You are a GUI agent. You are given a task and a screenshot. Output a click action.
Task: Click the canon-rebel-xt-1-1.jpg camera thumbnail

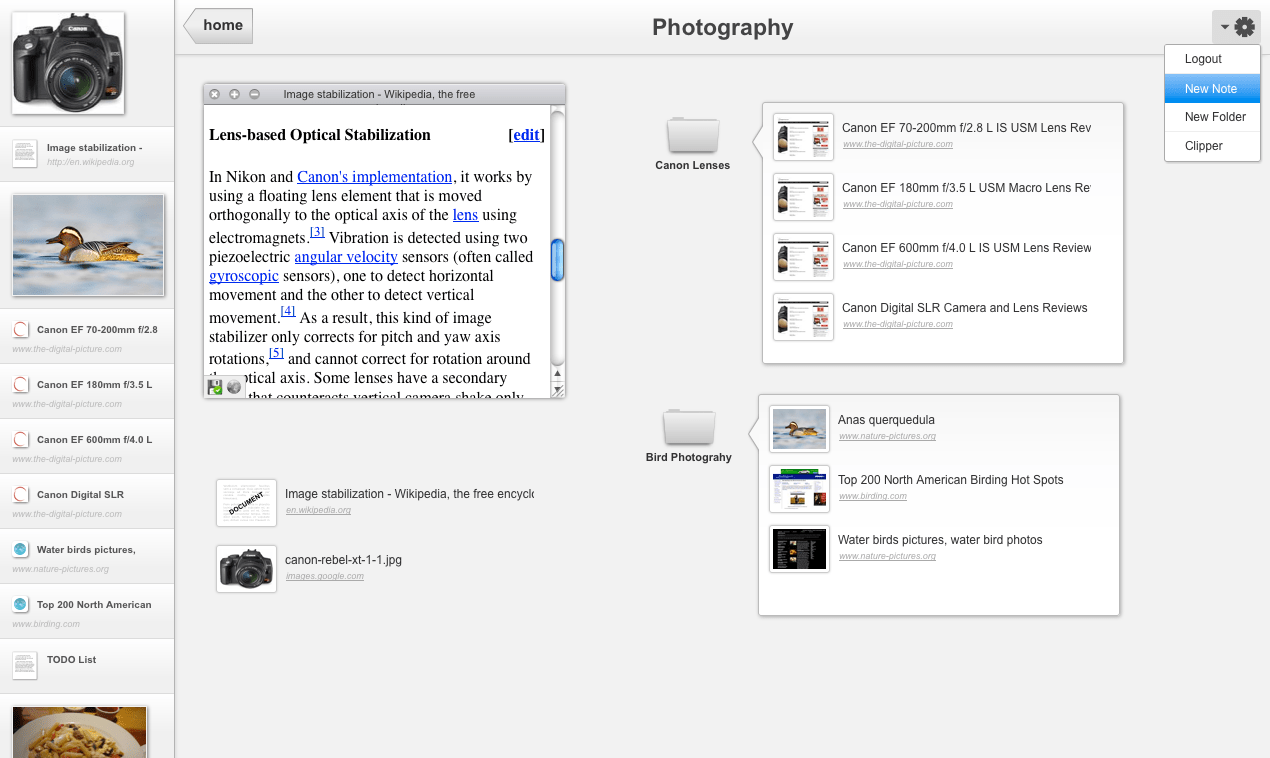click(x=246, y=569)
